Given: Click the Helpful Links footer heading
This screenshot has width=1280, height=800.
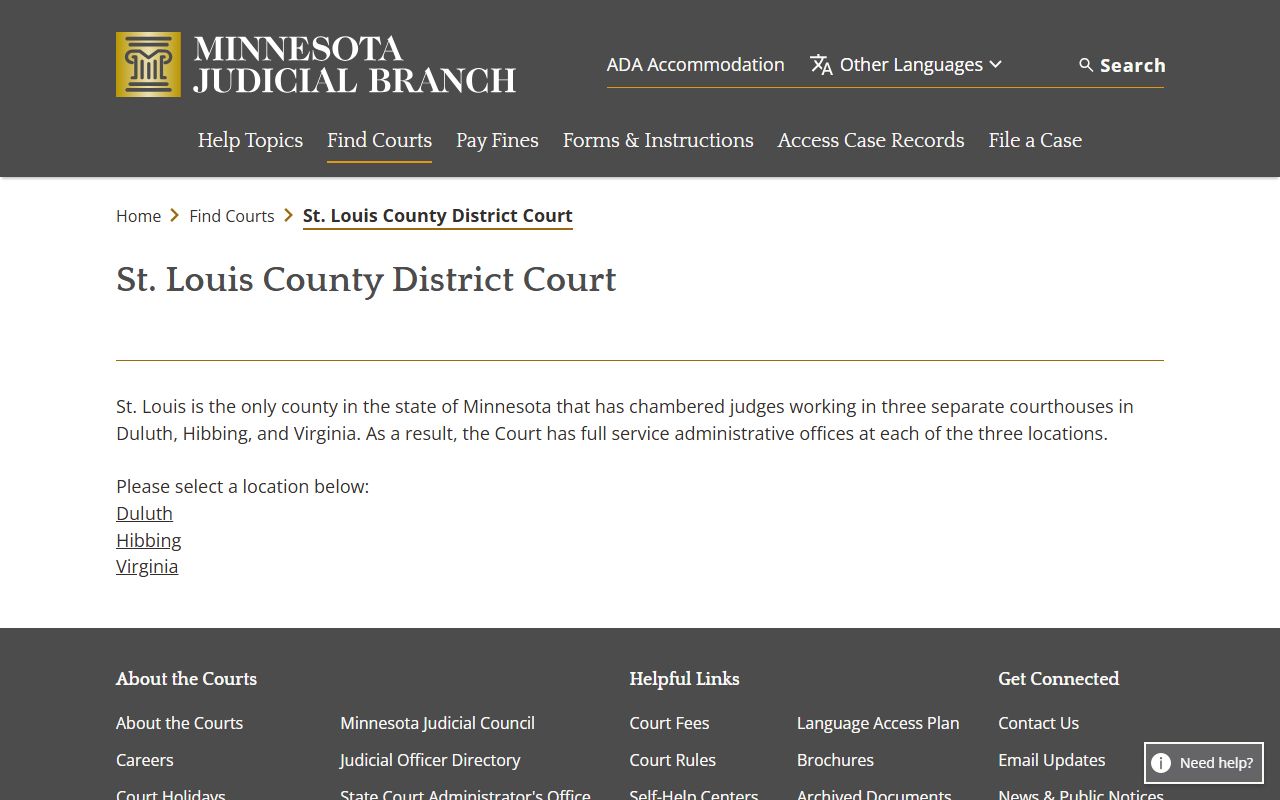Looking at the screenshot, I should [684, 679].
